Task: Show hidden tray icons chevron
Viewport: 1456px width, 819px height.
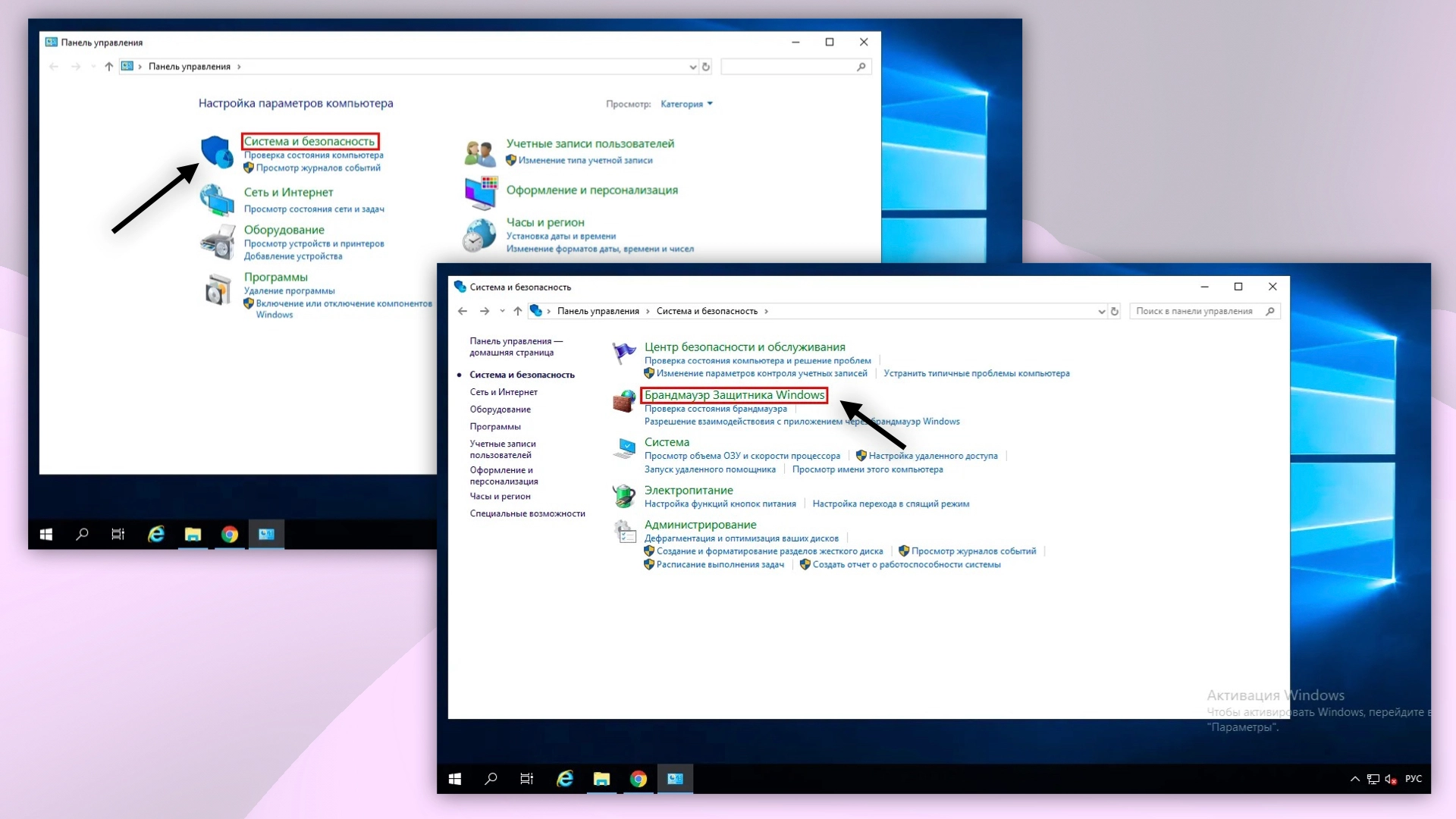Action: 1354,779
